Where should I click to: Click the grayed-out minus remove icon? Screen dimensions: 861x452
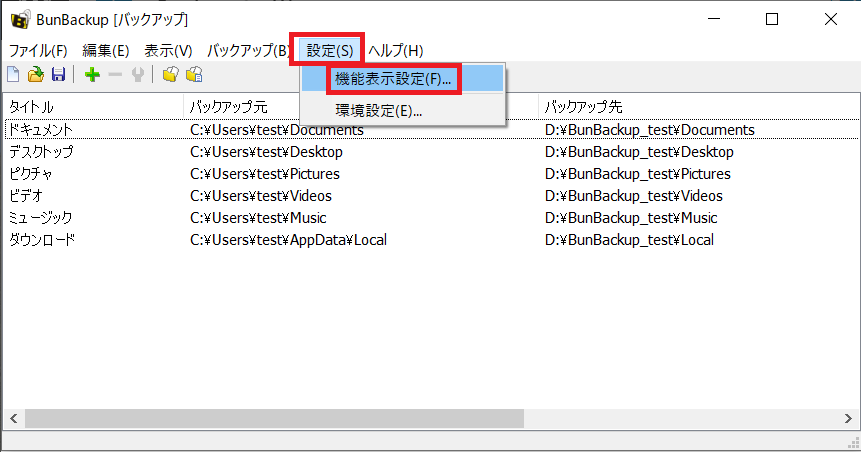[115, 75]
